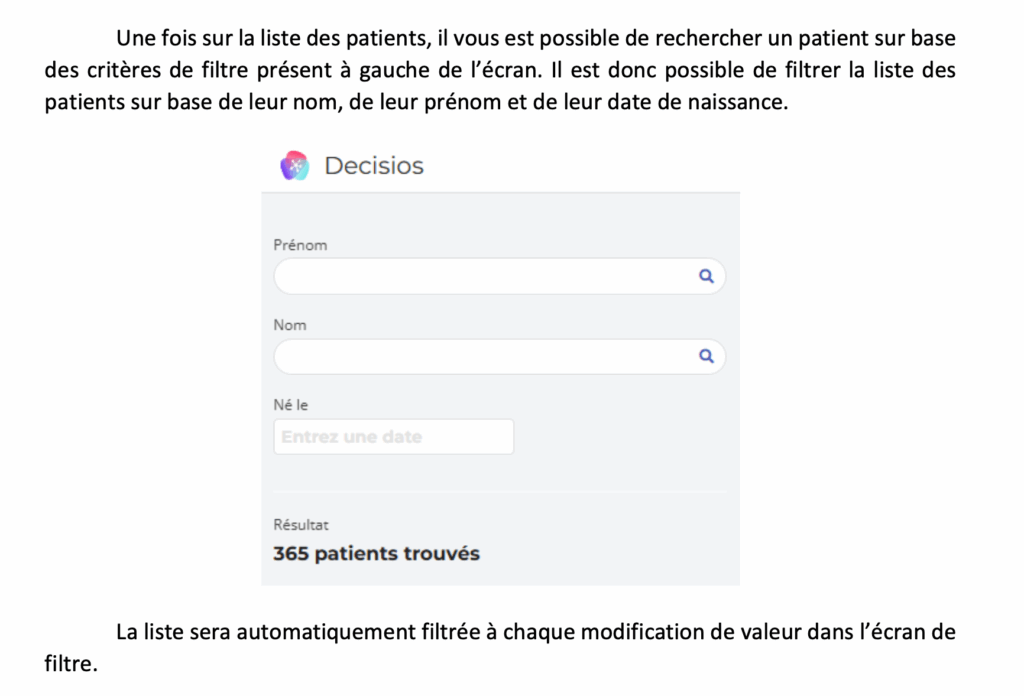Image resolution: width=1024 pixels, height=696 pixels.
Task: Click the line ending 'date de naissance.'
Action: tap(416, 103)
